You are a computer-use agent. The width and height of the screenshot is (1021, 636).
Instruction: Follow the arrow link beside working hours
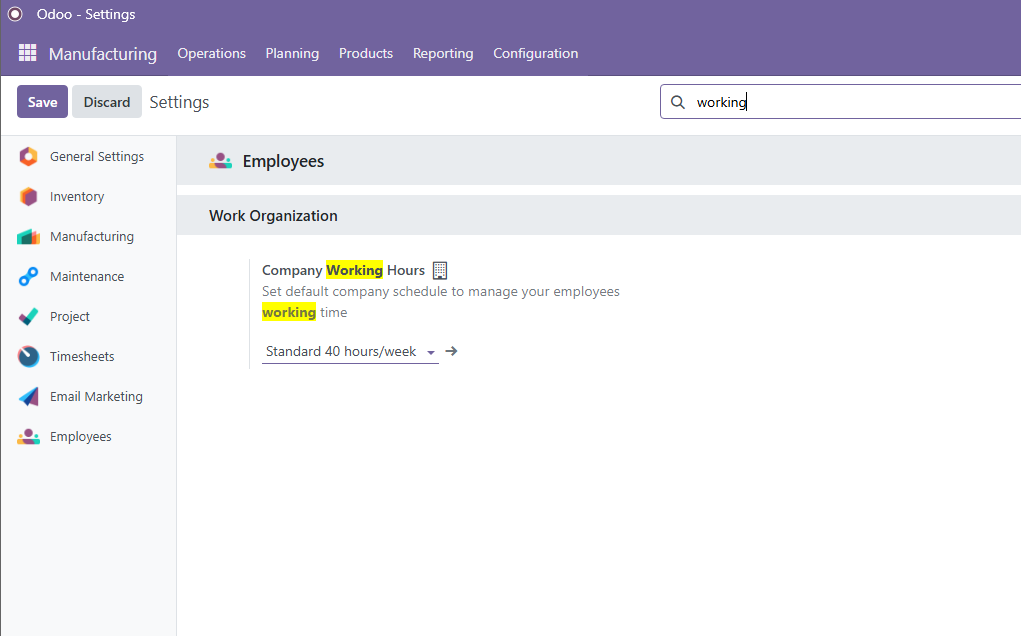tap(451, 352)
